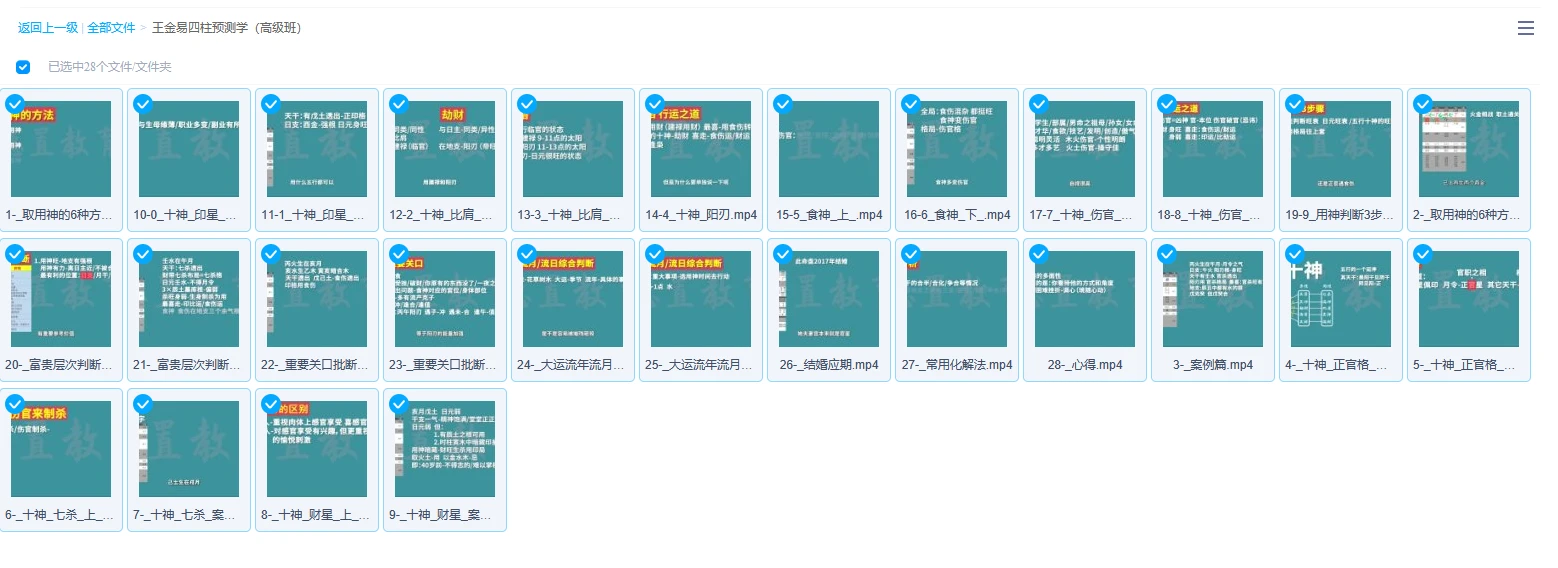Click file name 16-6_食神_下_.mp4
This screenshot has width=1558, height=568.
coord(957,215)
